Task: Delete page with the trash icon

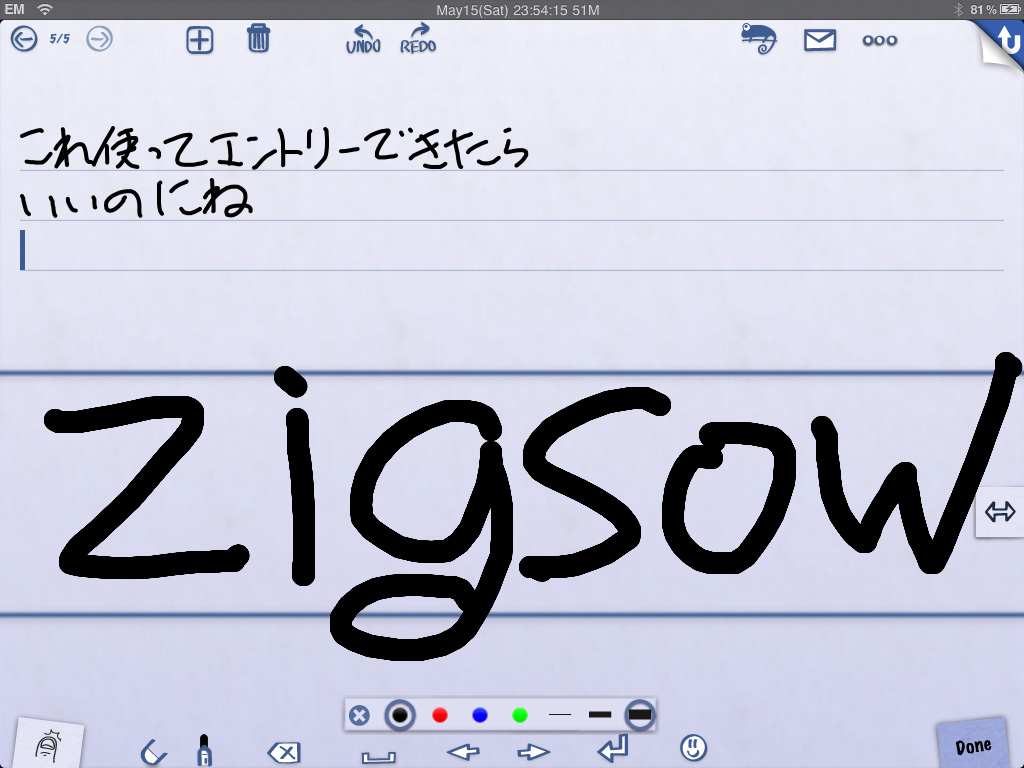Action: [x=259, y=39]
